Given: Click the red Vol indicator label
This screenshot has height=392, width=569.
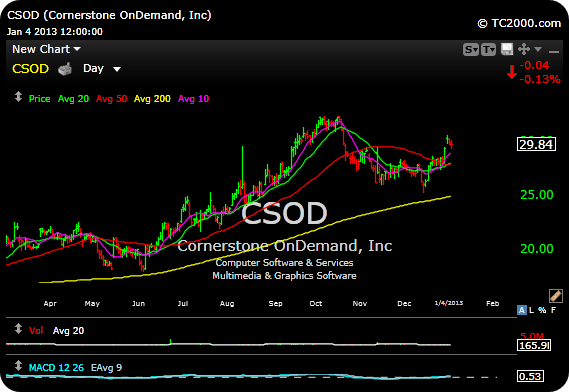Looking at the screenshot, I should [x=36, y=331].
